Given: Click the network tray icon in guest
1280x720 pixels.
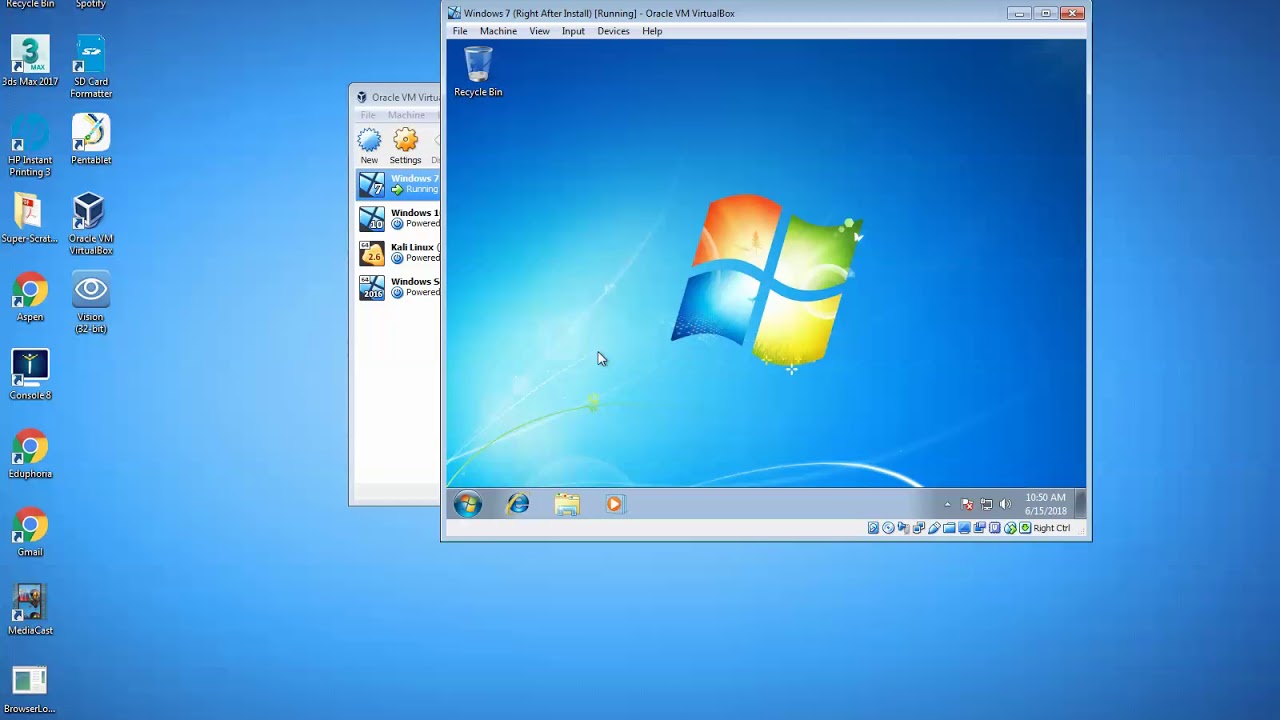Looking at the screenshot, I should click(987, 504).
